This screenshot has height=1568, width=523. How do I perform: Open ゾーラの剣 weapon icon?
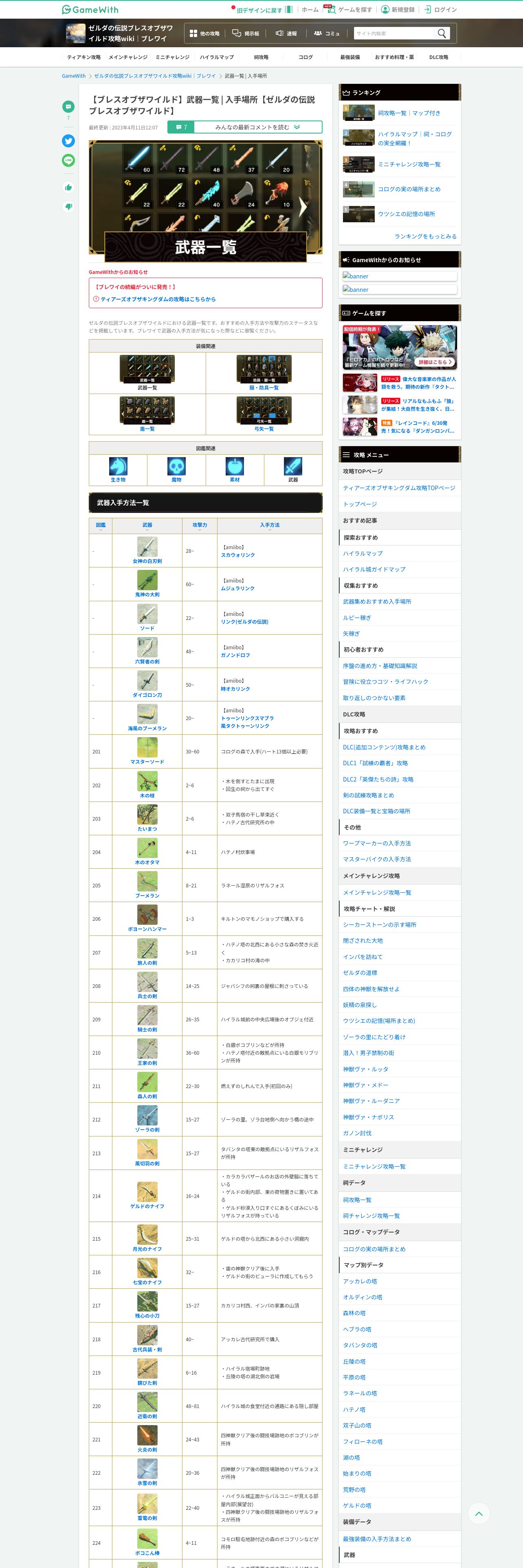(x=147, y=1115)
